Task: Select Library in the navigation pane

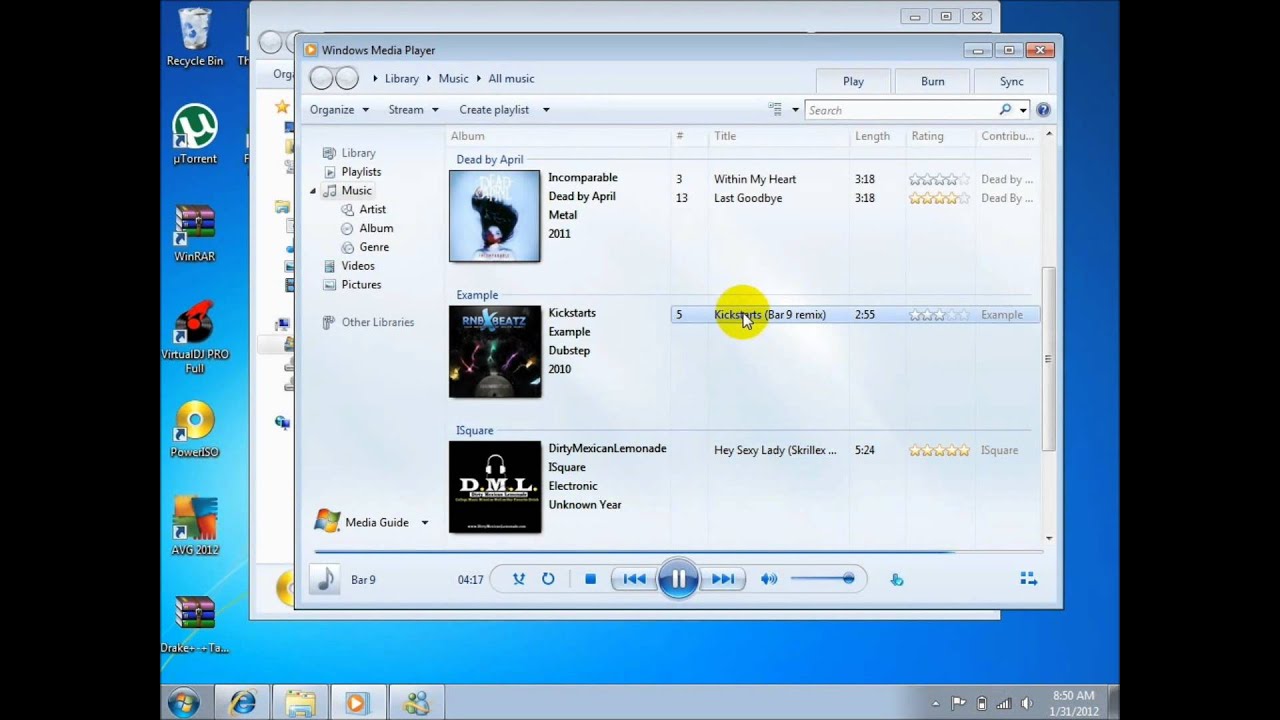Action: pyautogui.click(x=358, y=153)
